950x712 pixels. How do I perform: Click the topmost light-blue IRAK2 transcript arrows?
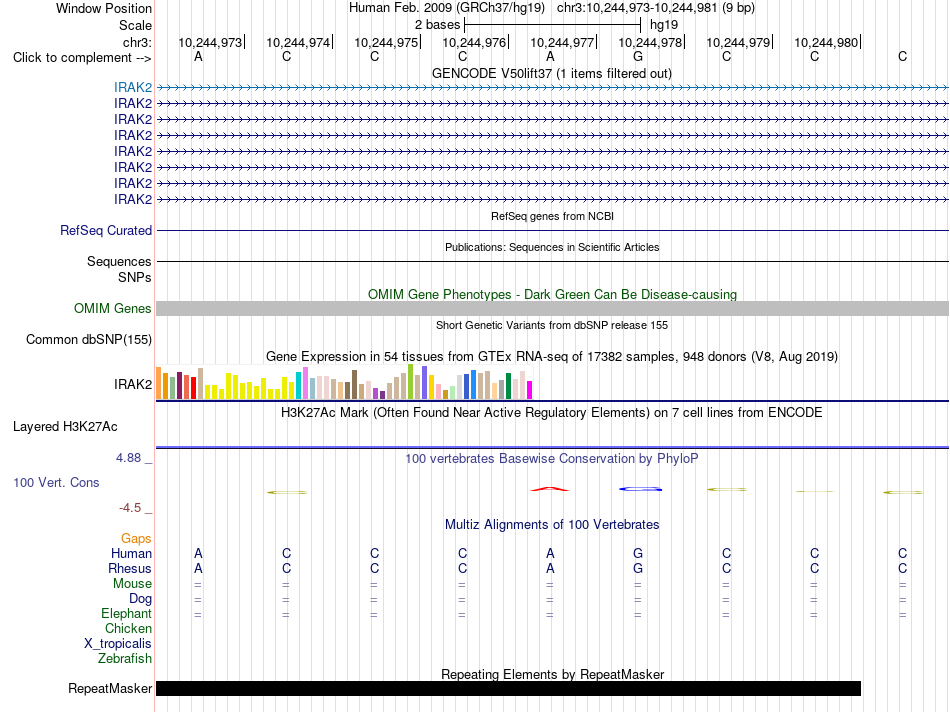click(552, 88)
